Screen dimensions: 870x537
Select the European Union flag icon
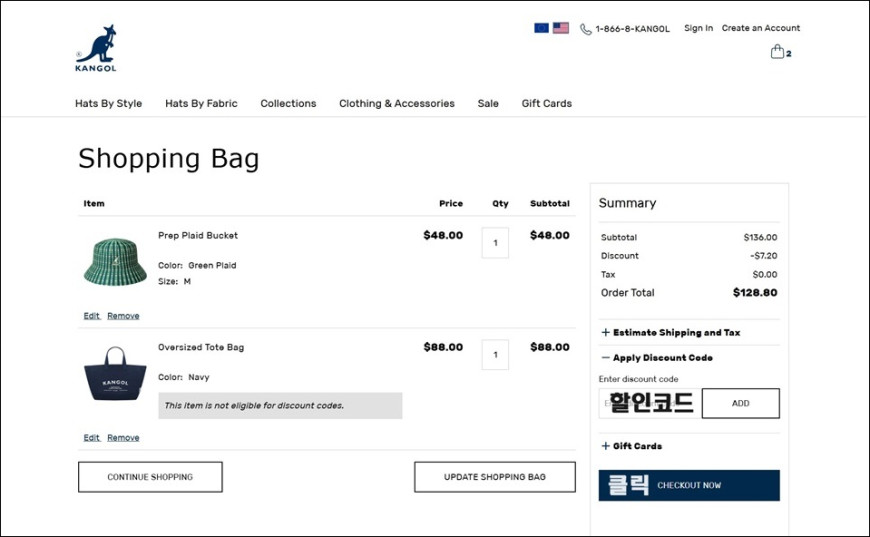[541, 28]
